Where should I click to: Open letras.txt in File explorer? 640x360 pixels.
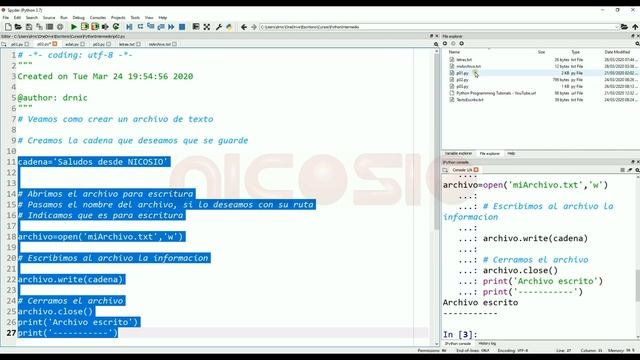(464, 60)
